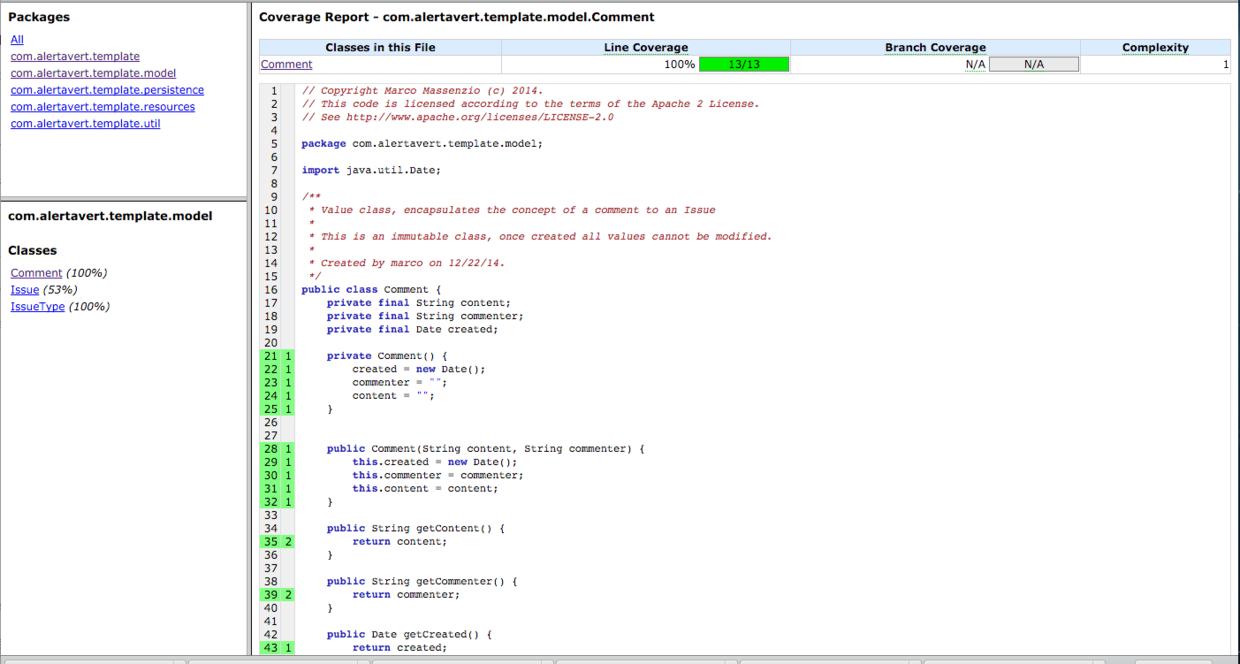
Task: View the IssueType class coverage
Action: (37, 307)
